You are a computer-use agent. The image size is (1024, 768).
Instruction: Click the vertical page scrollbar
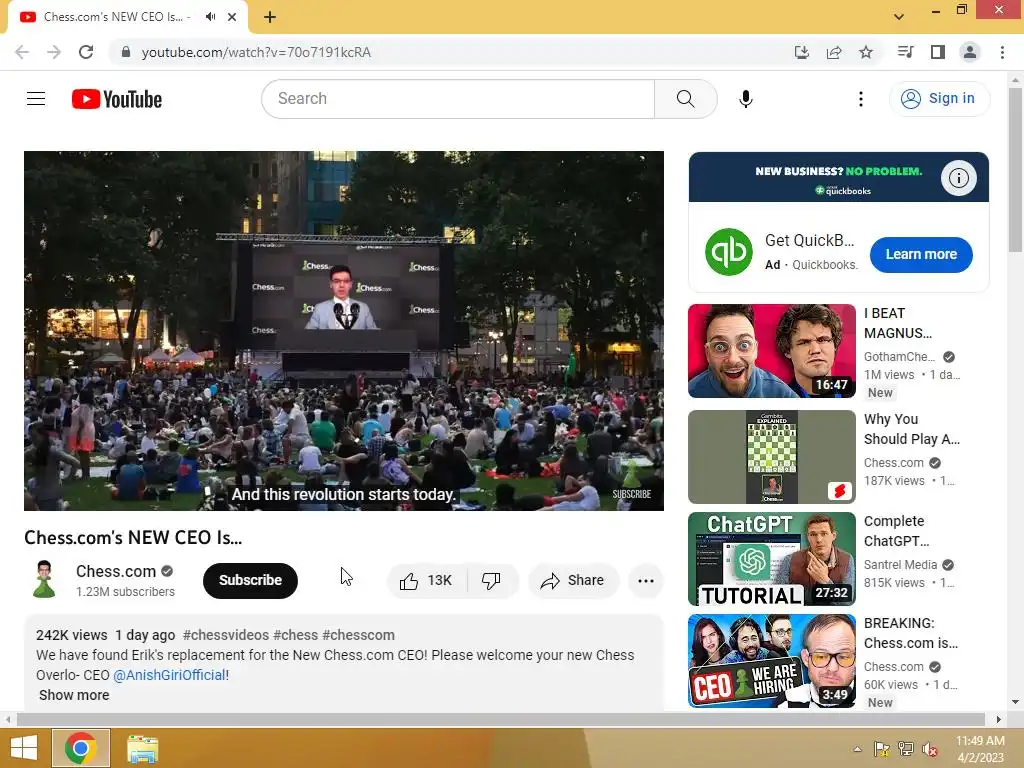[x=1015, y=170]
